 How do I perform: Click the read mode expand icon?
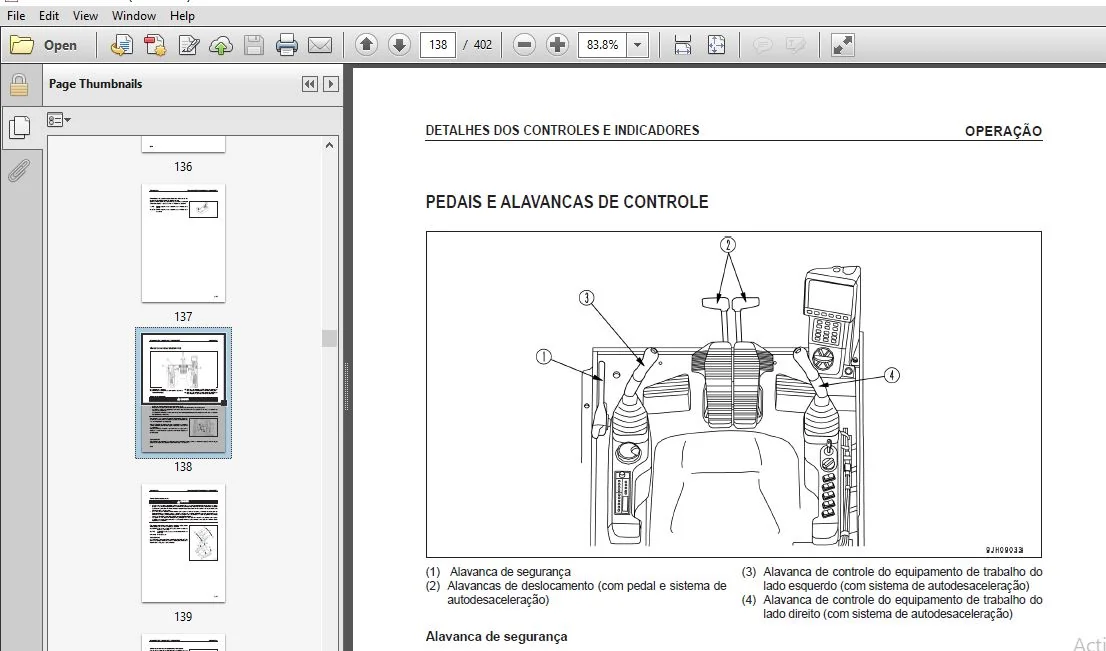[x=843, y=45]
